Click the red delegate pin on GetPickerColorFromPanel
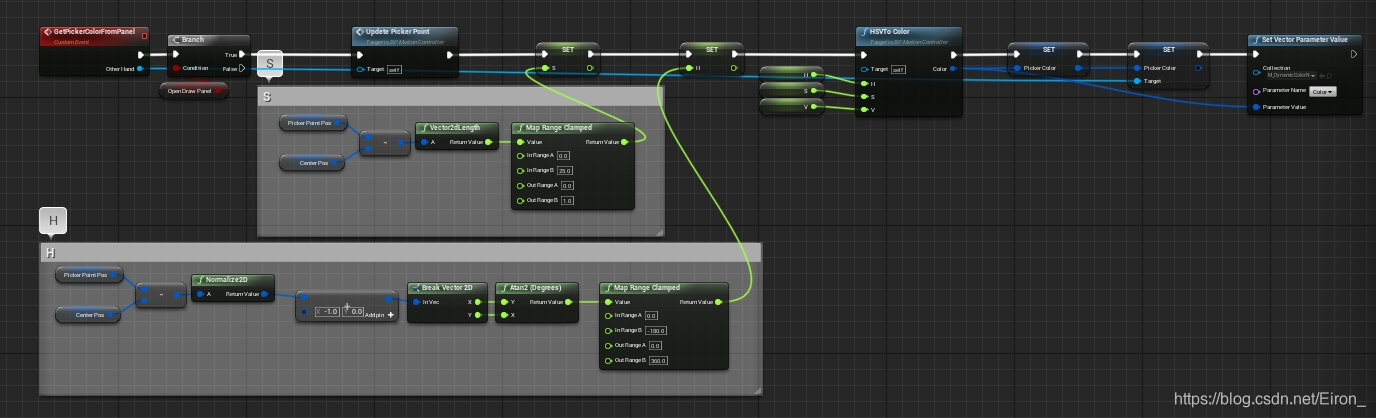The width and height of the screenshot is (1376, 418). point(145,35)
